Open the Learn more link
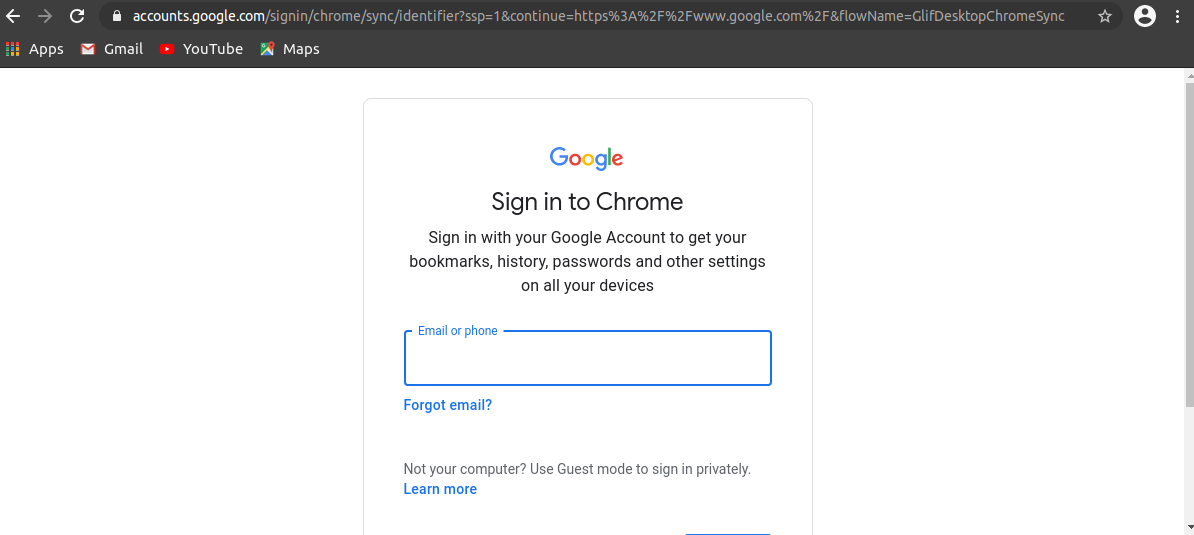This screenshot has height=535, width=1194. click(x=440, y=489)
